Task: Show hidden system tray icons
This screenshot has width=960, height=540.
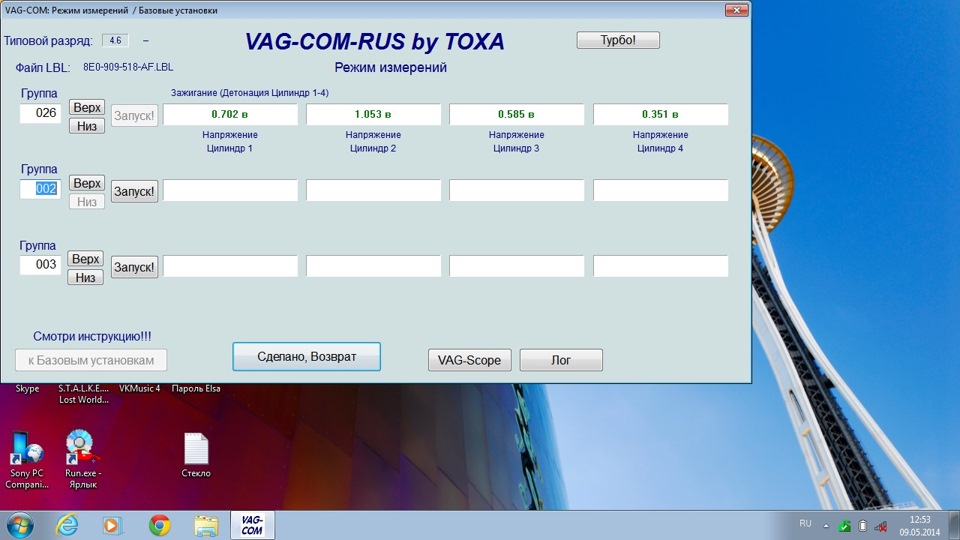Action: [x=826, y=526]
